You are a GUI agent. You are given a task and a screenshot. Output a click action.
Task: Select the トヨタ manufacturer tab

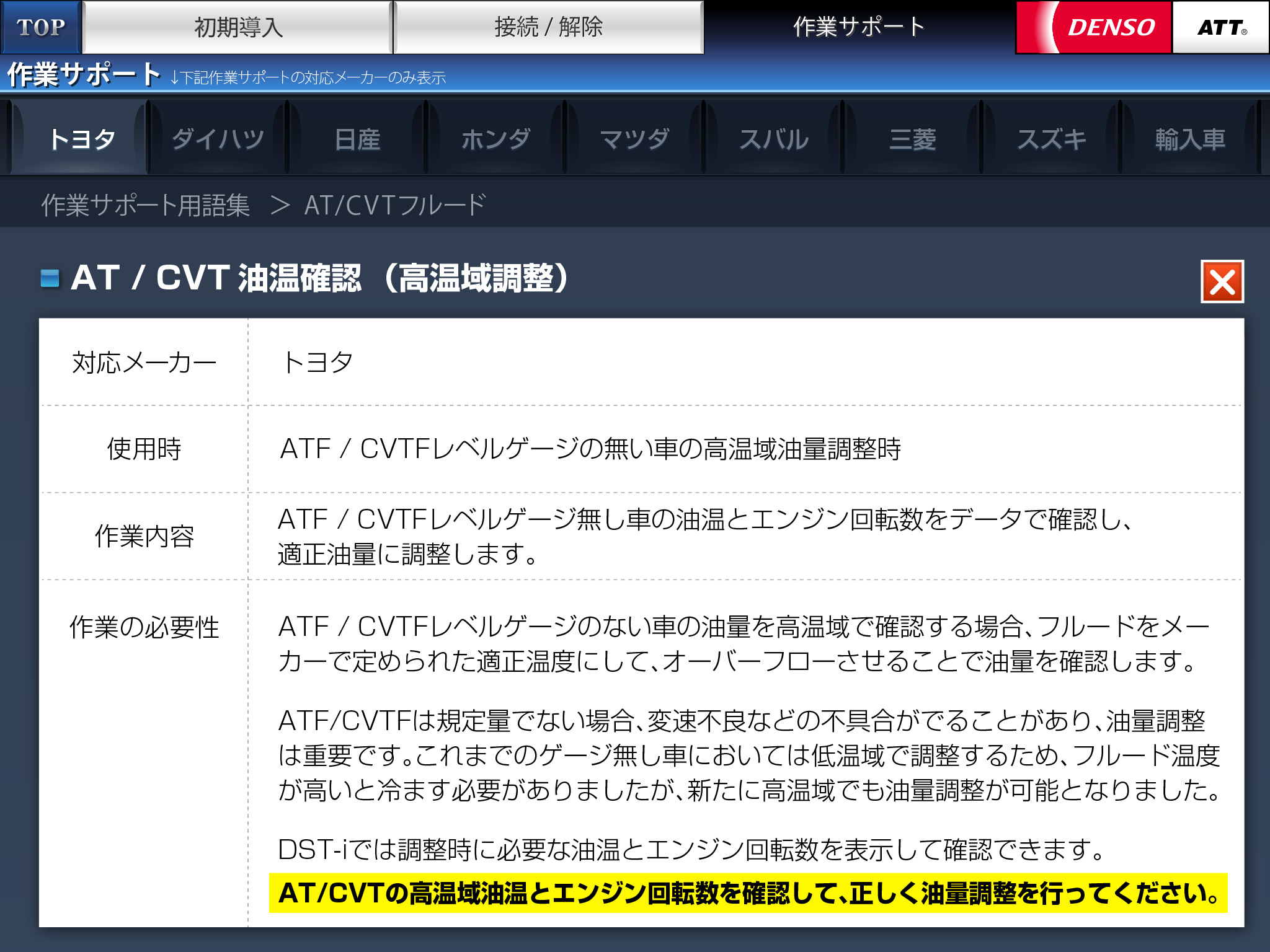(81, 139)
